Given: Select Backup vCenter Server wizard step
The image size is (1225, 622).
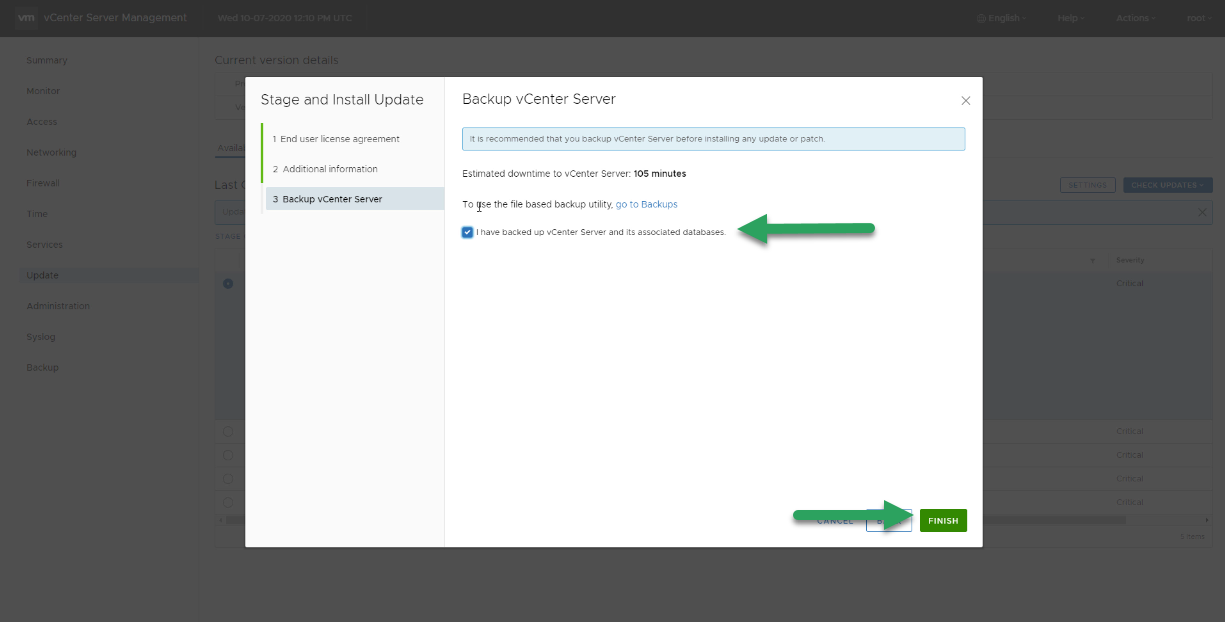Looking at the screenshot, I should (x=355, y=199).
